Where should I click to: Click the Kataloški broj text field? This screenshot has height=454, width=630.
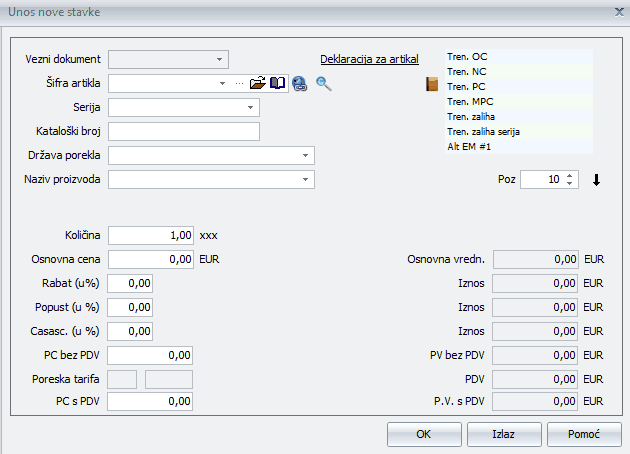coord(184,131)
